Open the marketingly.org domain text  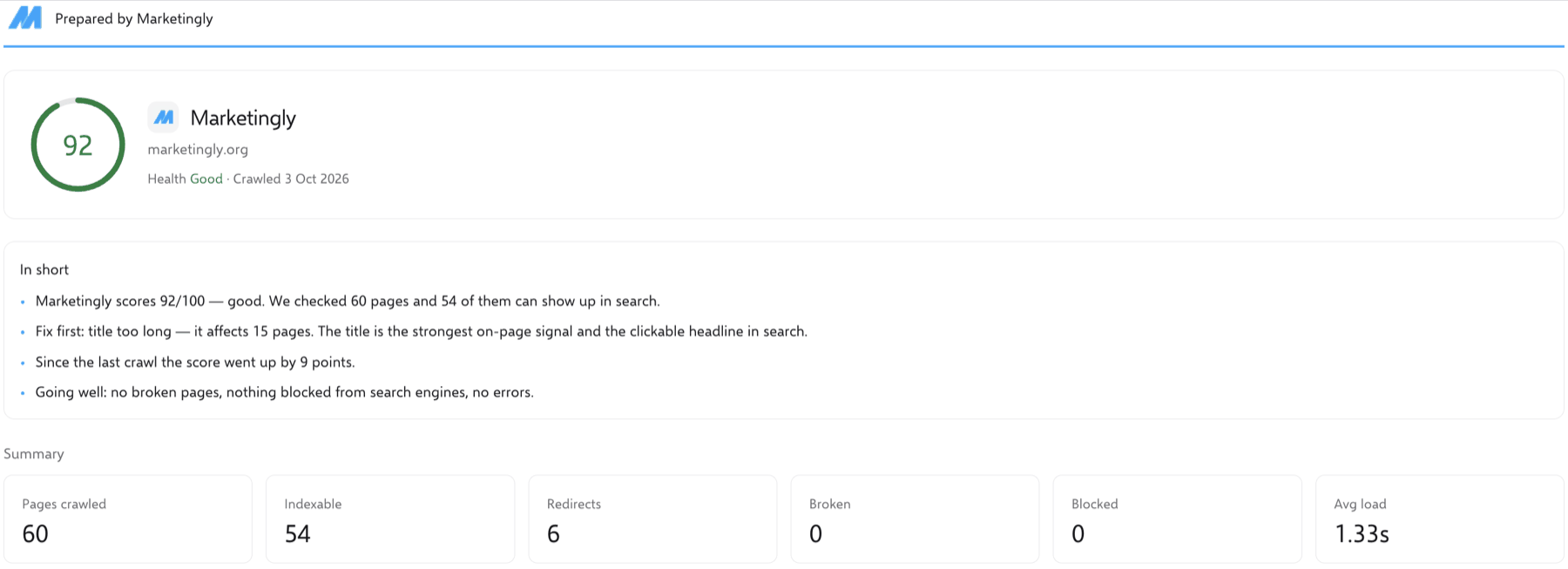pyautogui.click(x=198, y=149)
